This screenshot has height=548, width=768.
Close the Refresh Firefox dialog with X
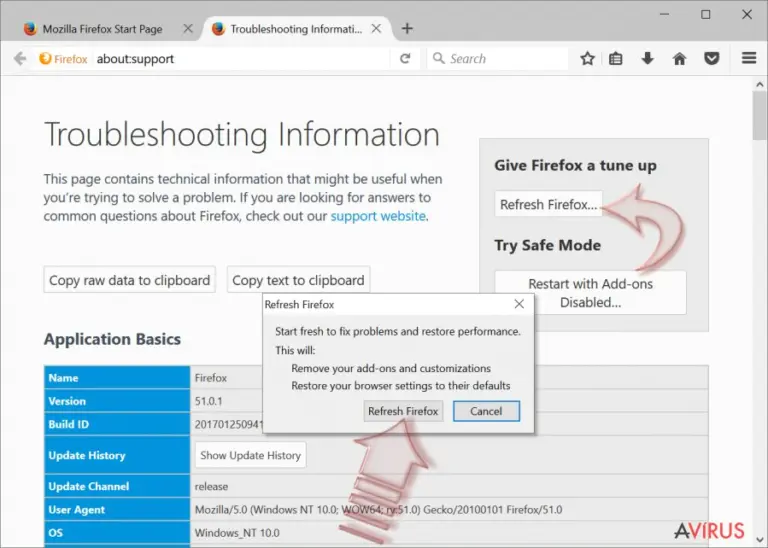(519, 304)
